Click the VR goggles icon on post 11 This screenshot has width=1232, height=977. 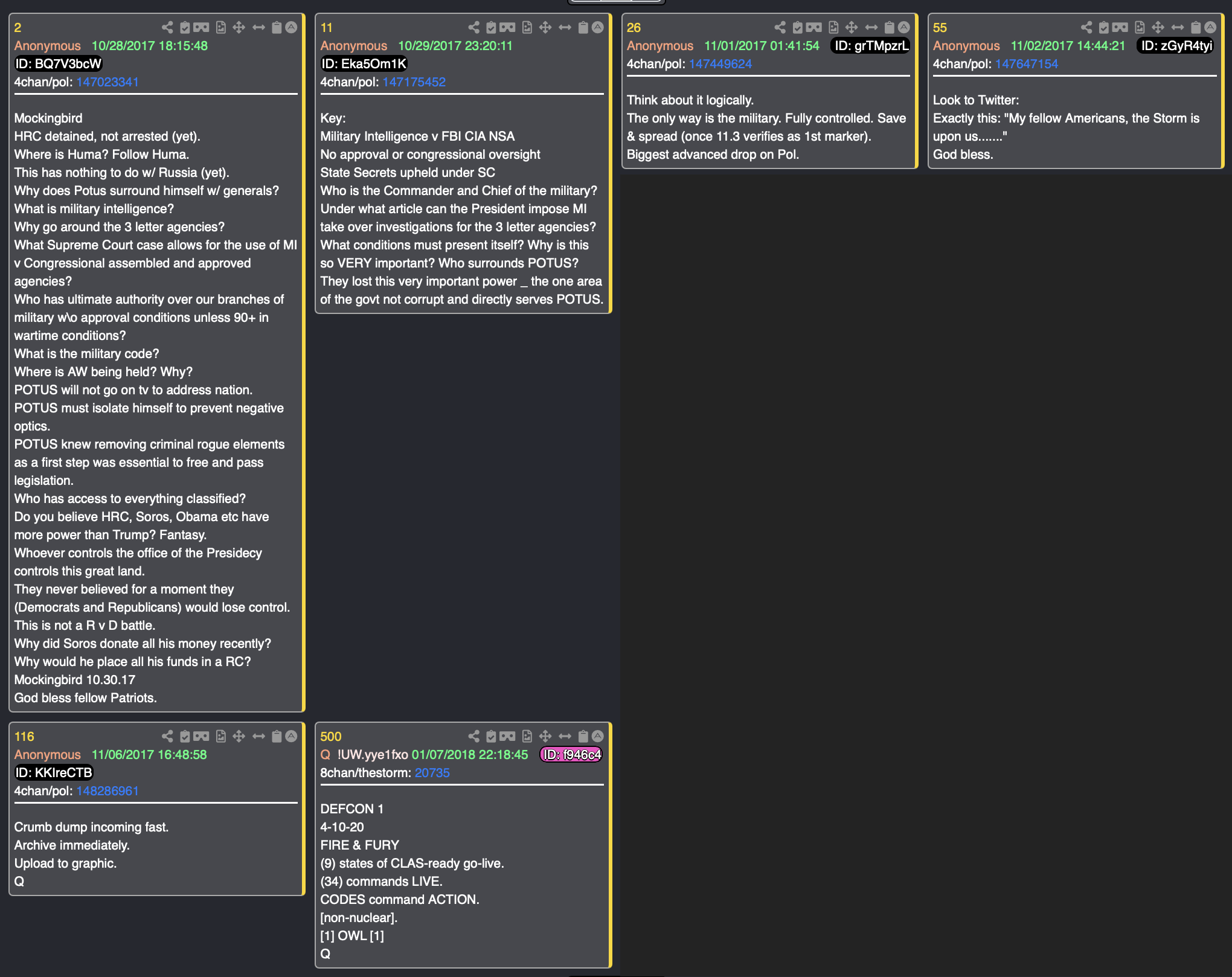(507, 27)
